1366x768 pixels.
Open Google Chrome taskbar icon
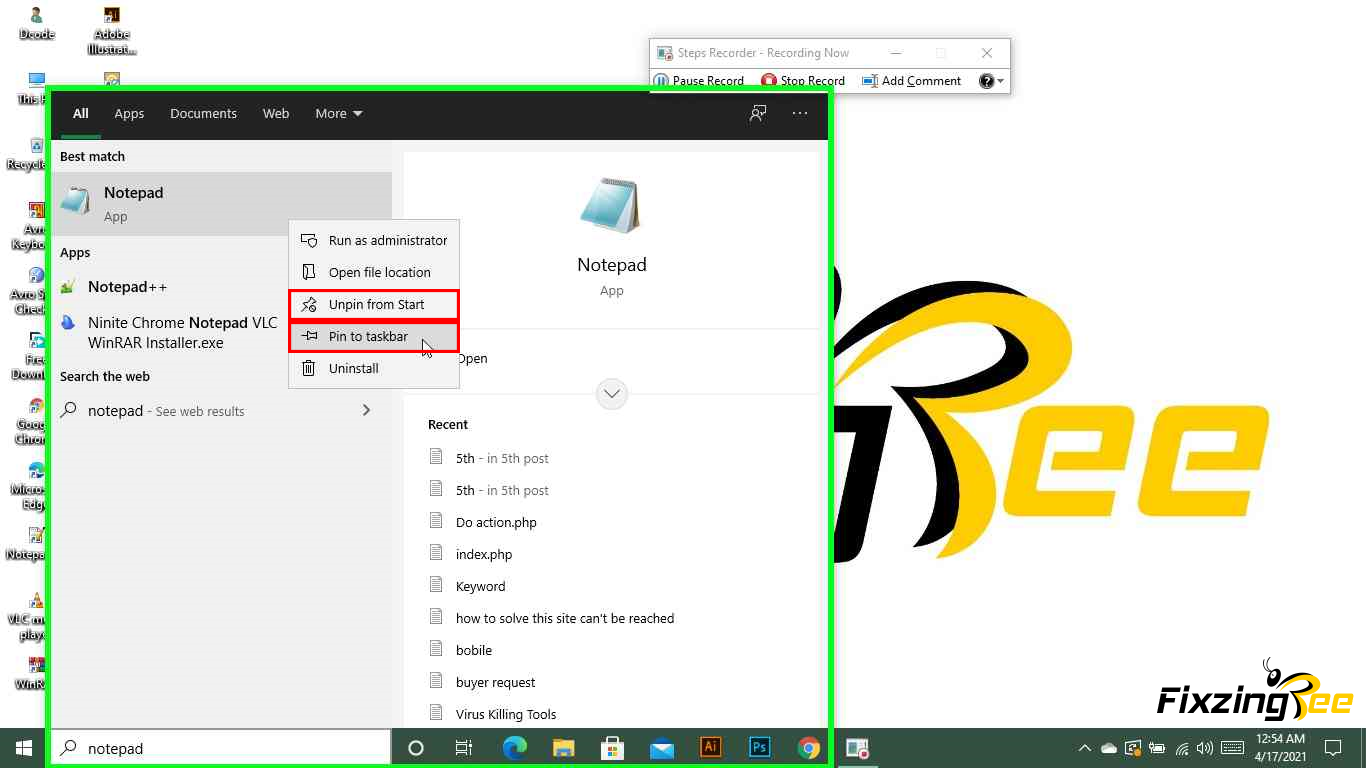(809, 748)
